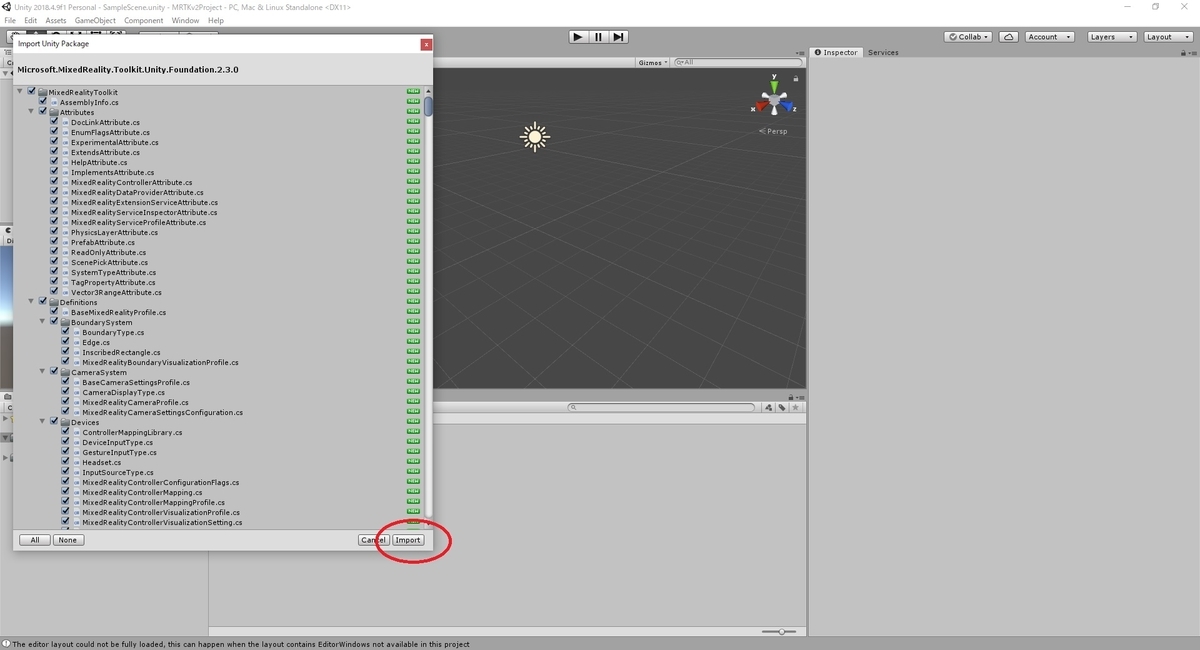Screen dimensions: 1200x650
Task: Open the Component menu
Action: click(144, 20)
